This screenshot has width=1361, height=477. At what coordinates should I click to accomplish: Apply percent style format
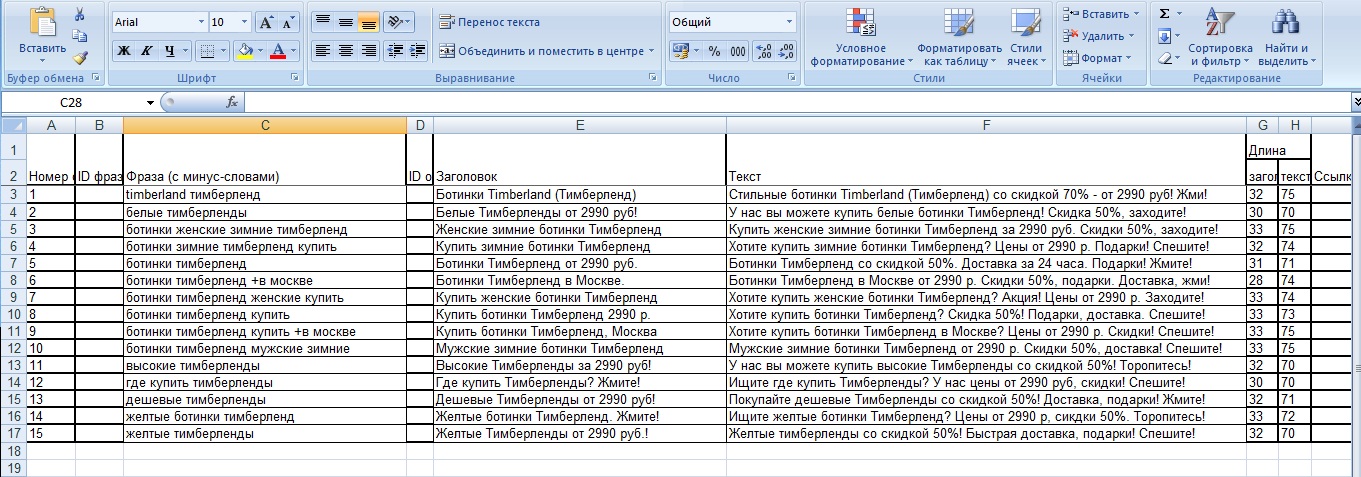tap(714, 51)
